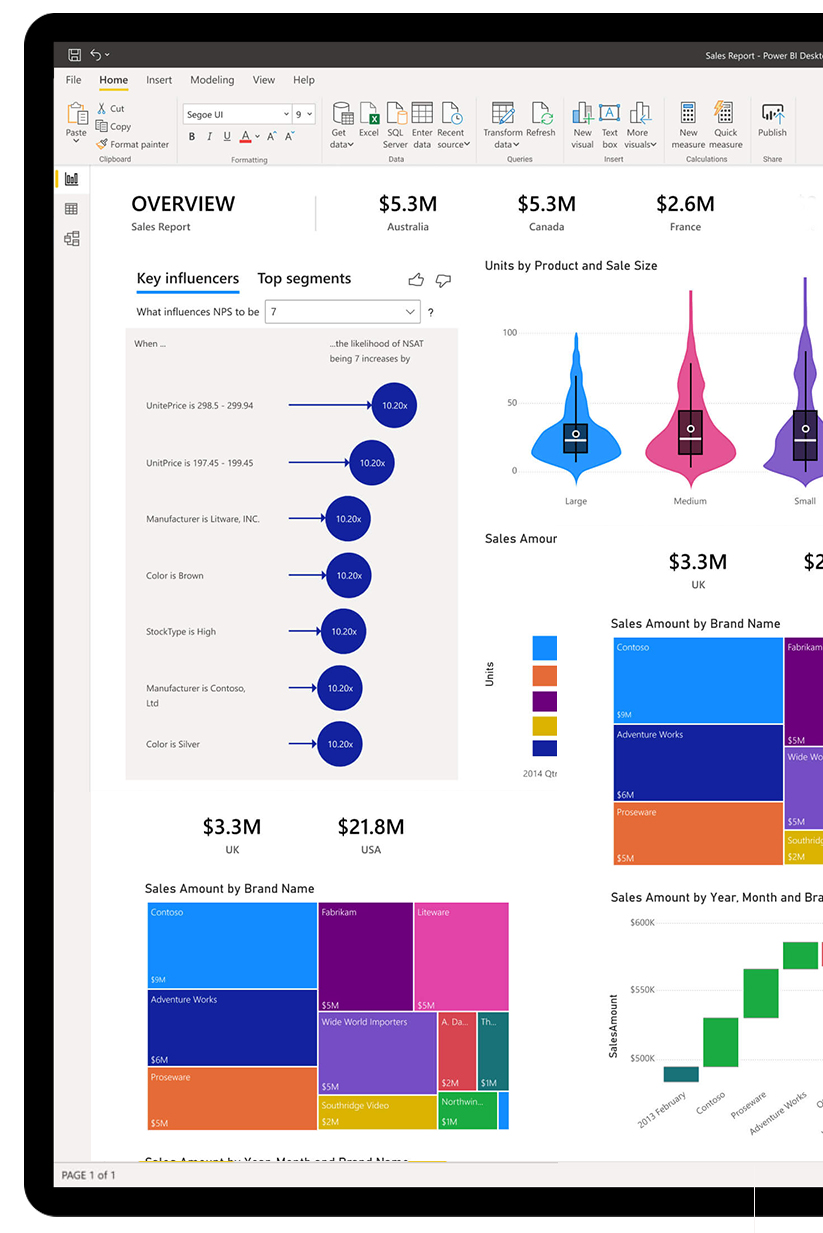
Task: Switch to the Home ribbon tab
Action: point(113,80)
